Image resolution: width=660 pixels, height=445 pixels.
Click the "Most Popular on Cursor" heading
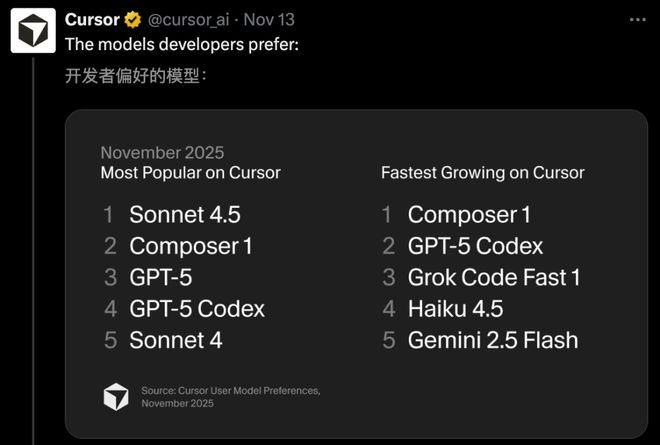(190, 172)
